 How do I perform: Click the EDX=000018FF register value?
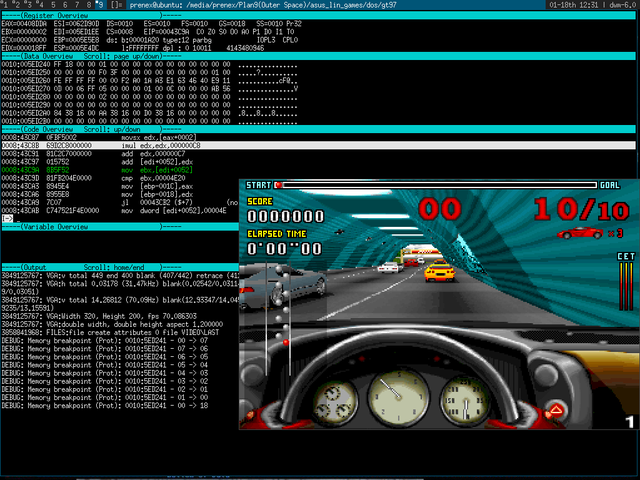pyautogui.click(x=24, y=48)
